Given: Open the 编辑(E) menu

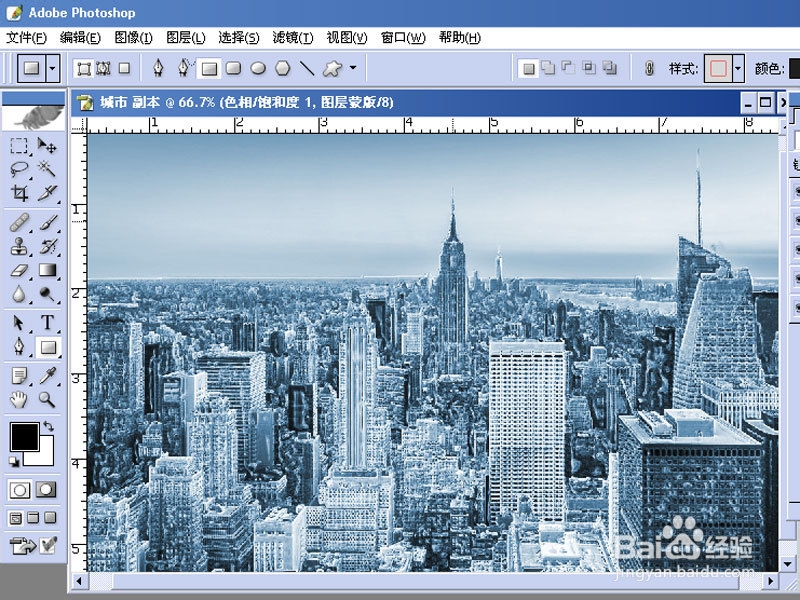Looking at the screenshot, I should point(80,38).
